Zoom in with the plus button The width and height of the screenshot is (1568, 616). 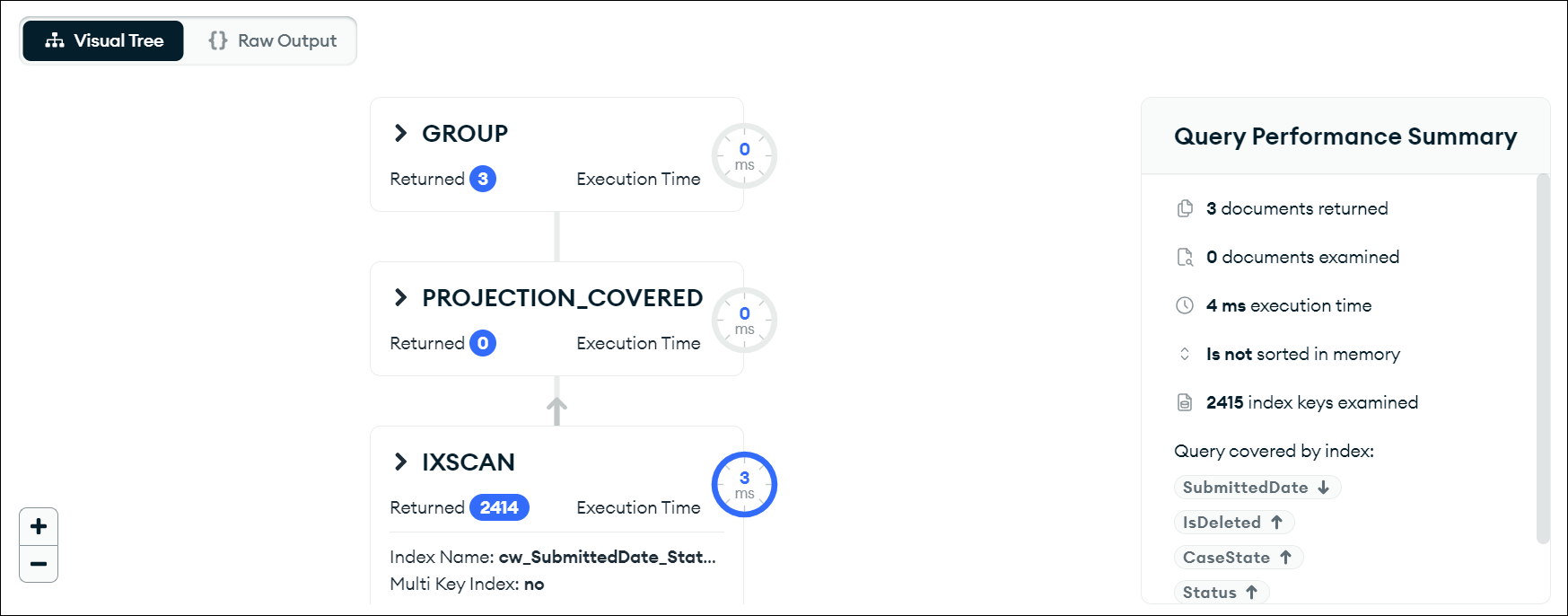pyautogui.click(x=39, y=526)
